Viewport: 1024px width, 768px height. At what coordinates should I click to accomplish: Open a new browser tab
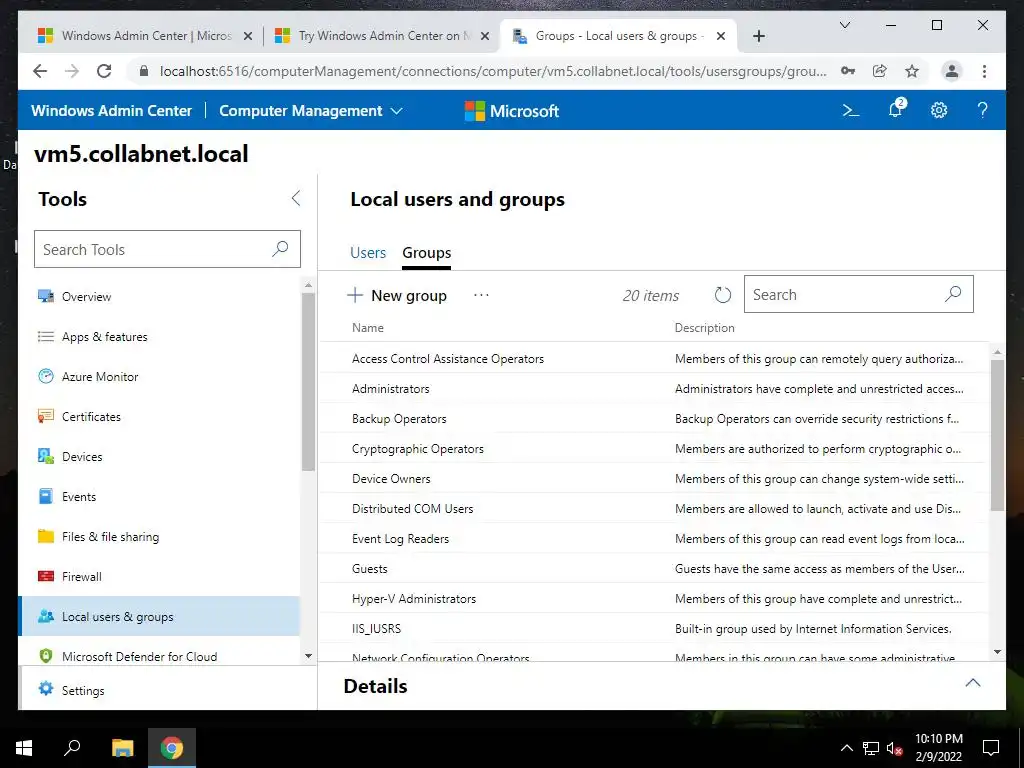coord(758,37)
